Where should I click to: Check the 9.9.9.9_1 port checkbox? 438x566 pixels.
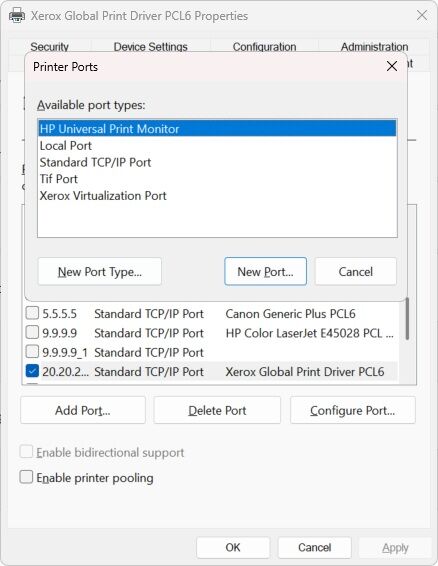(x=32, y=352)
